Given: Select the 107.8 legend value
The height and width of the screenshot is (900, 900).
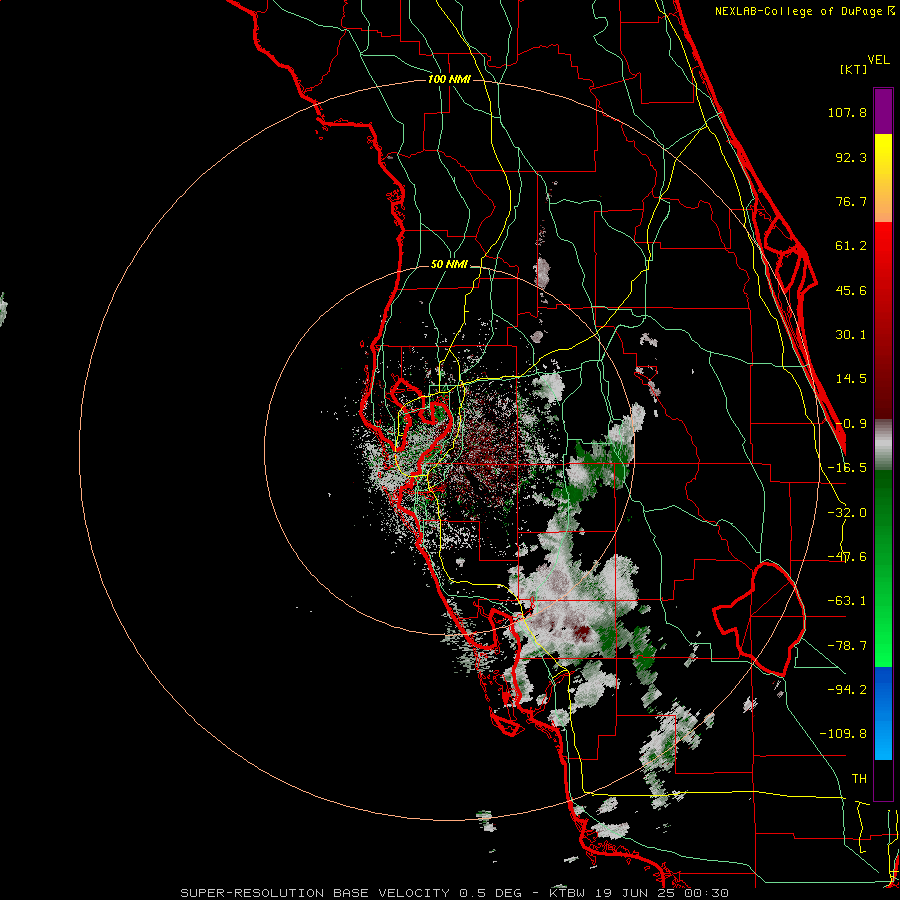Looking at the screenshot, I should pyautogui.click(x=847, y=112).
